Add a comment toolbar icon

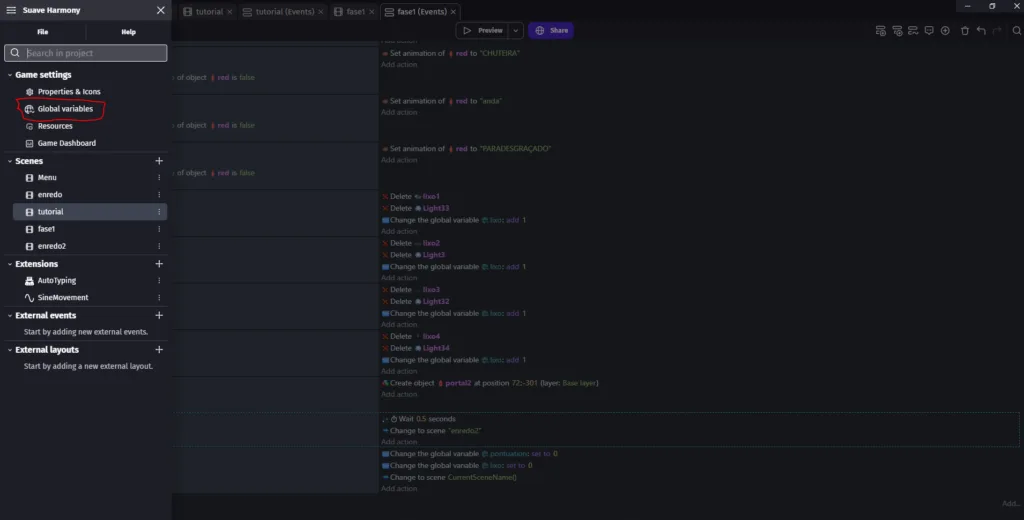[929, 31]
